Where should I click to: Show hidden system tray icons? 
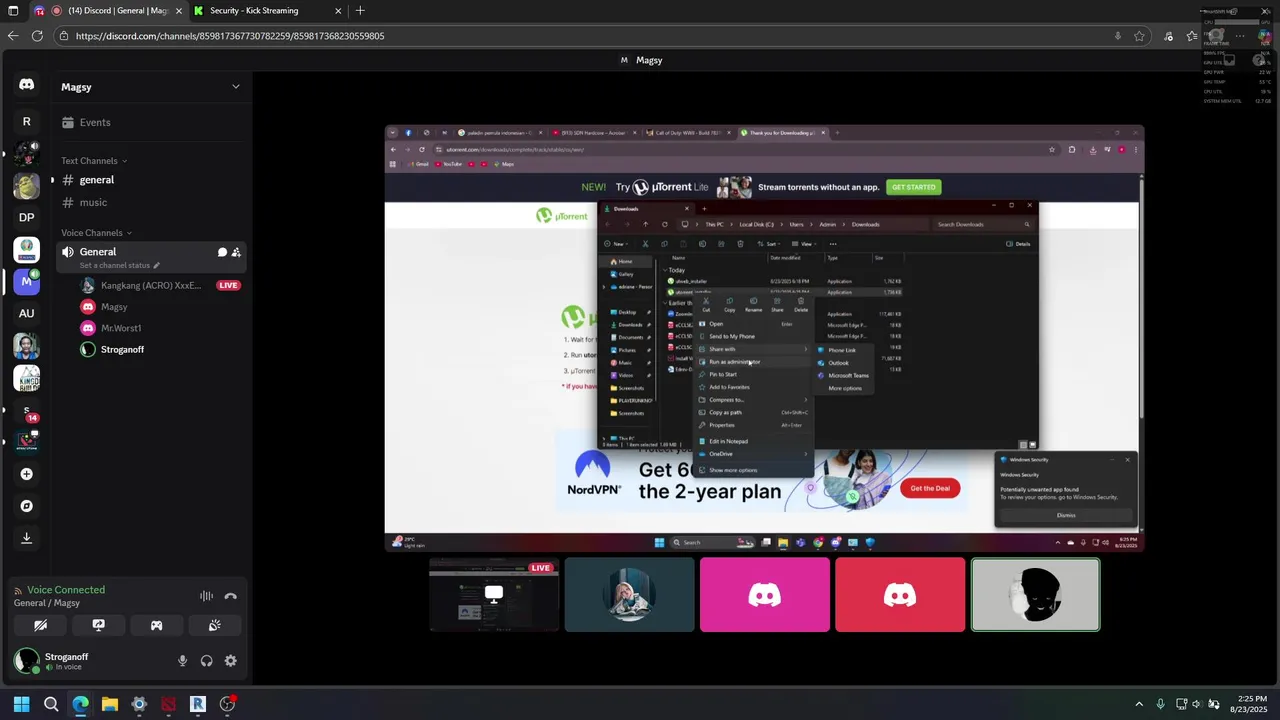pos(1138,704)
